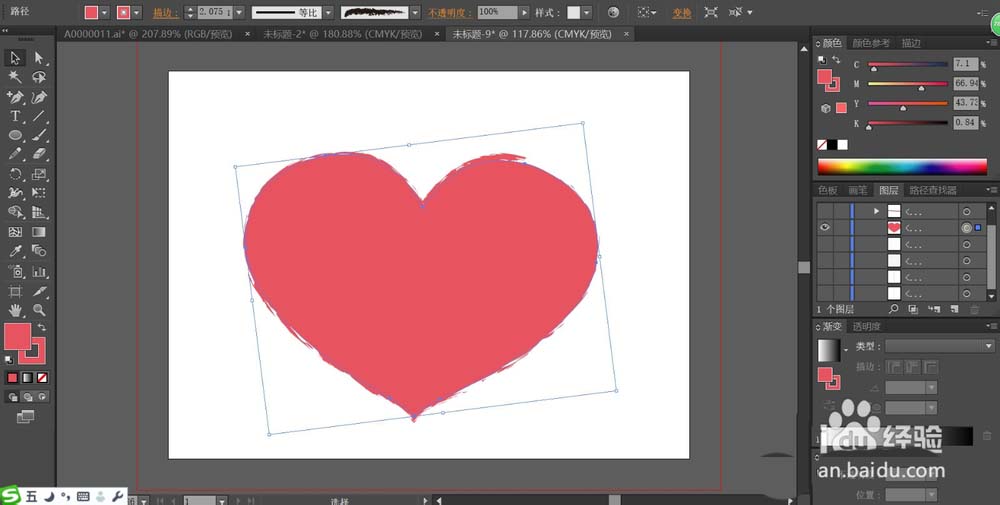Open the gradient 类型 type dropdown

pyautogui.click(x=939, y=346)
